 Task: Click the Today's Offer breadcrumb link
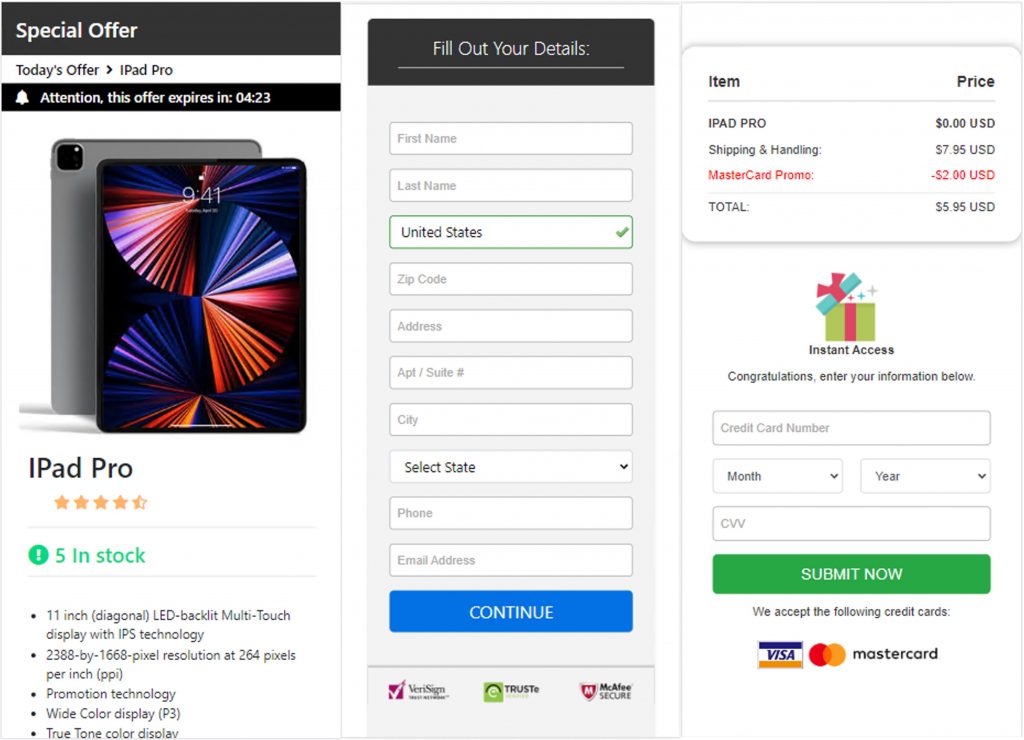pyautogui.click(x=57, y=70)
